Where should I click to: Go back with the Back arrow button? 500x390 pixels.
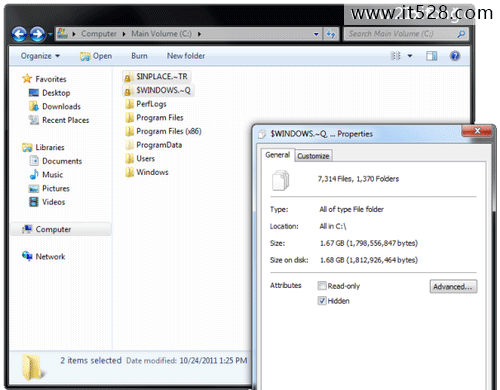[19, 34]
